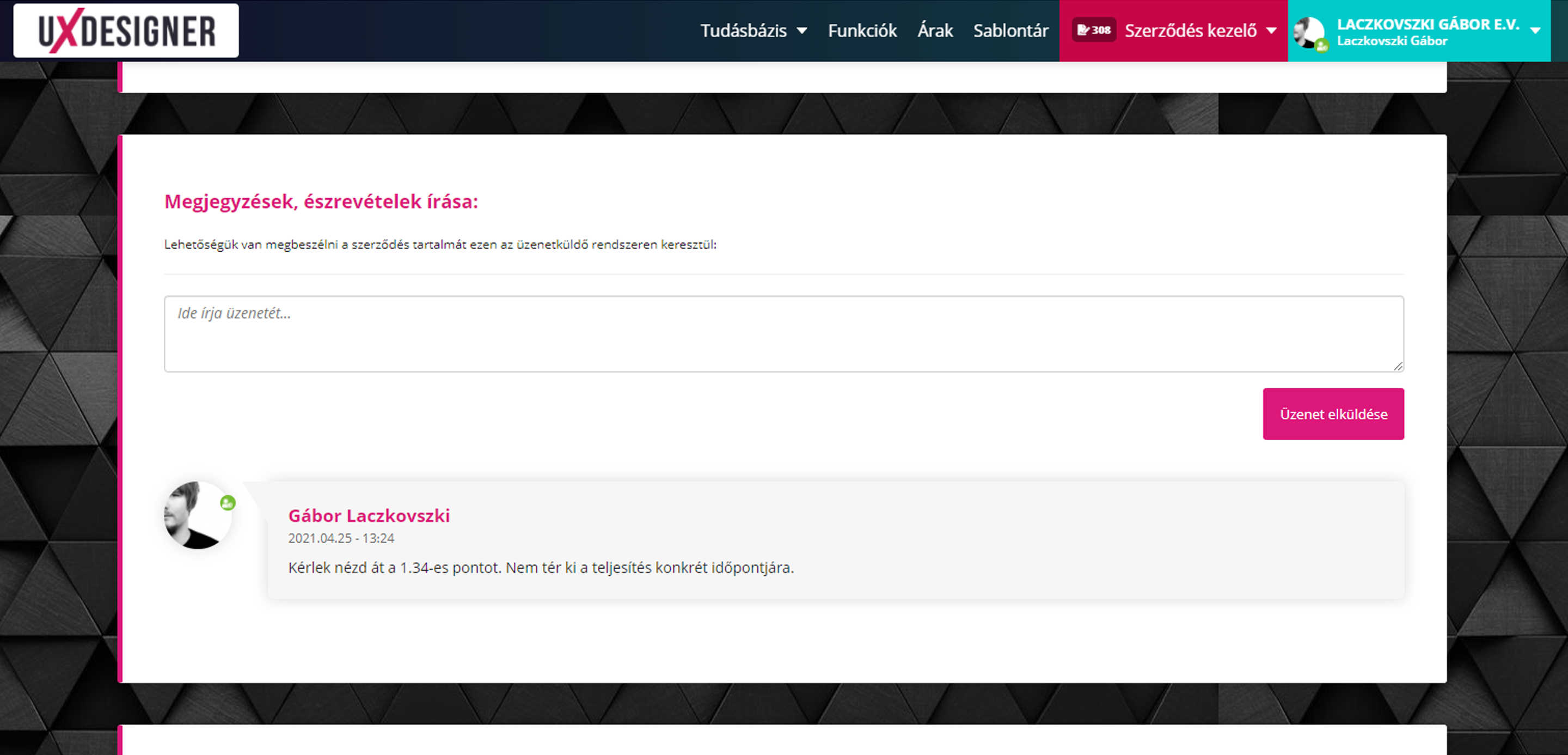Click LACZKOVSZKI GÁBOR E.V. account name
This screenshot has width=1568, height=755.
tap(1428, 25)
